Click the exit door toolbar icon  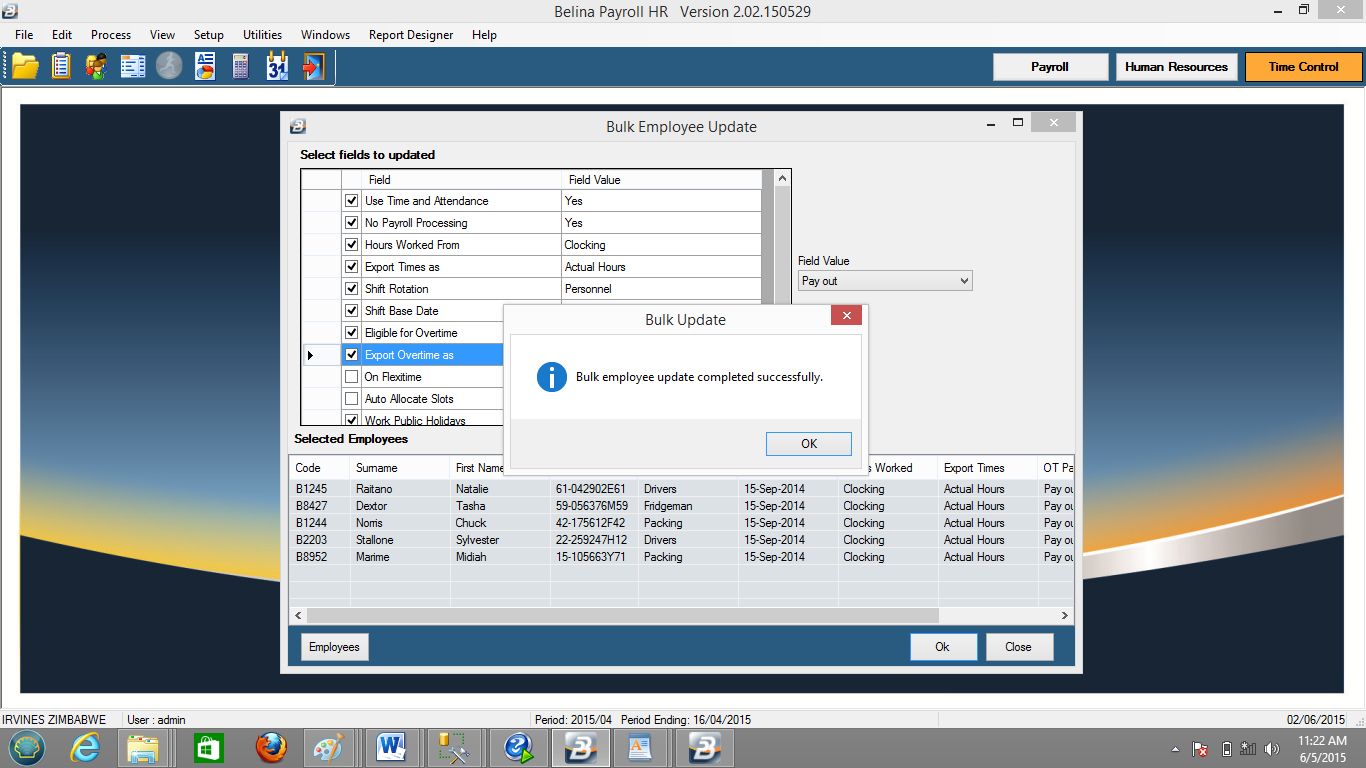click(x=313, y=66)
